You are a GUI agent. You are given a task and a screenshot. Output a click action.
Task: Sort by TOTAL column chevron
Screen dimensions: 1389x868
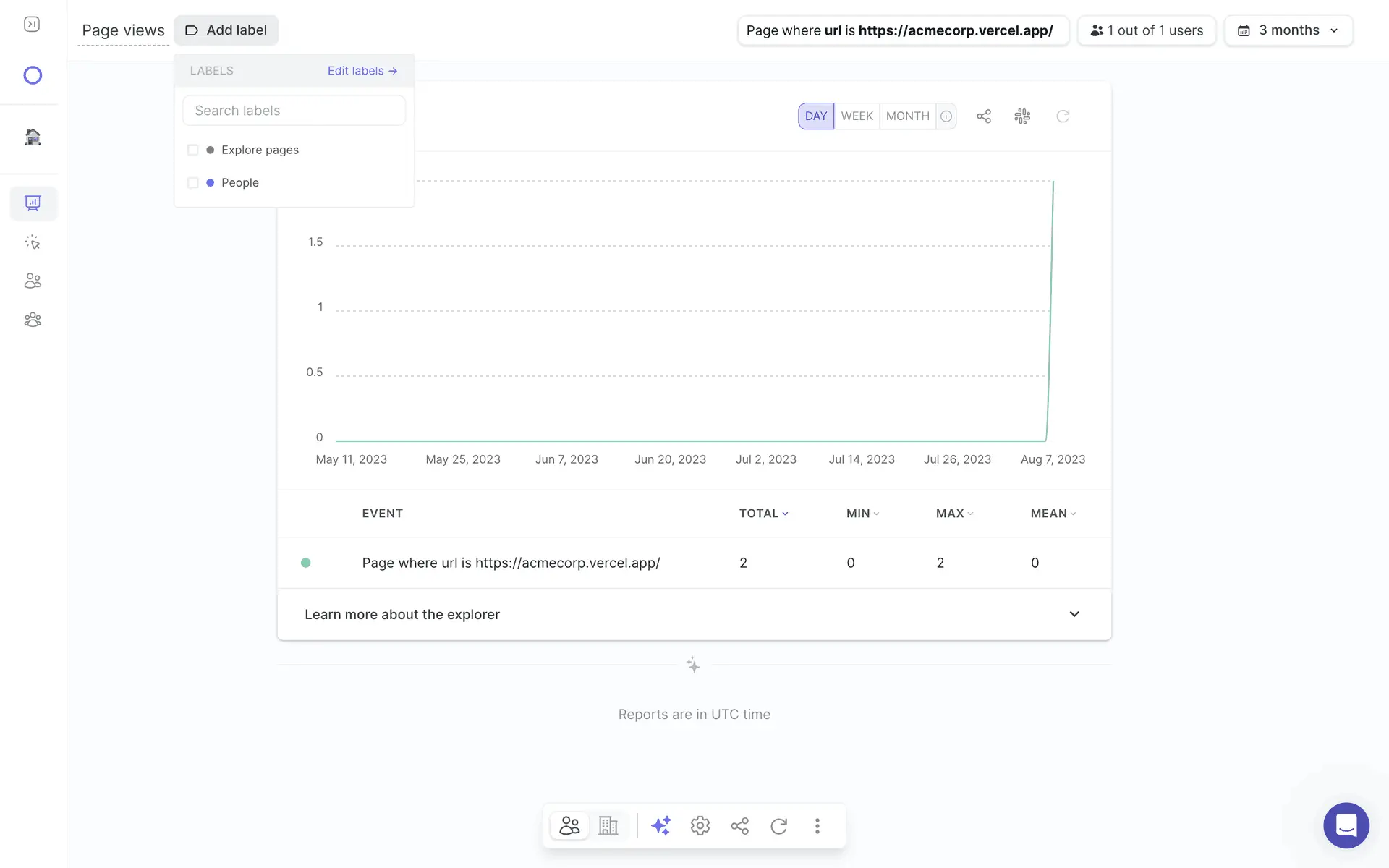(785, 514)
